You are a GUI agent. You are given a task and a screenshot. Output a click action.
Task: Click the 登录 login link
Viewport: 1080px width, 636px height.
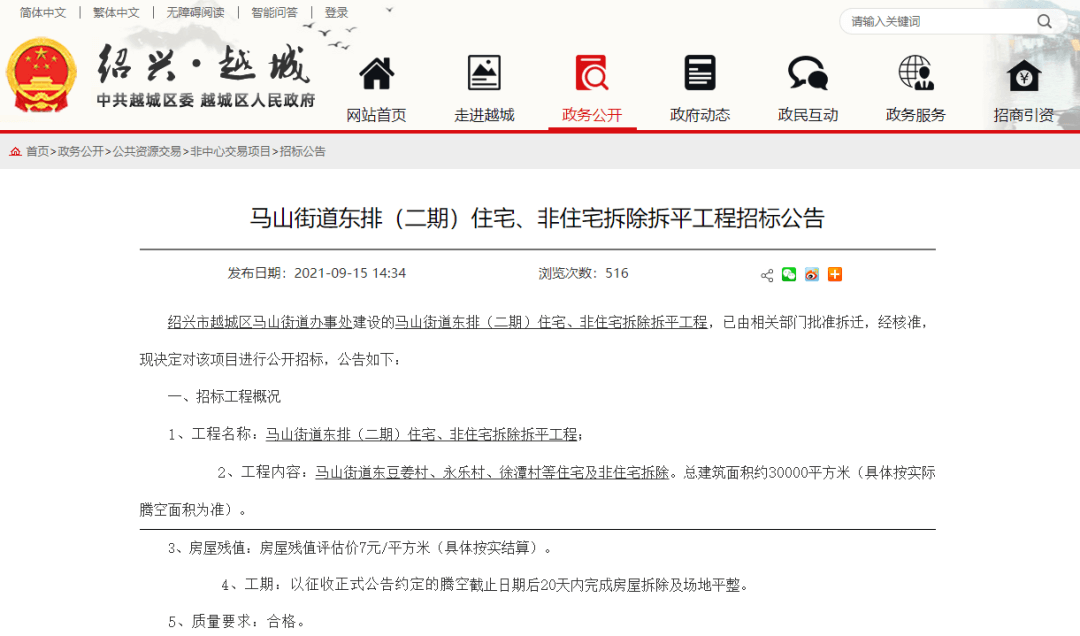[335, 13]
